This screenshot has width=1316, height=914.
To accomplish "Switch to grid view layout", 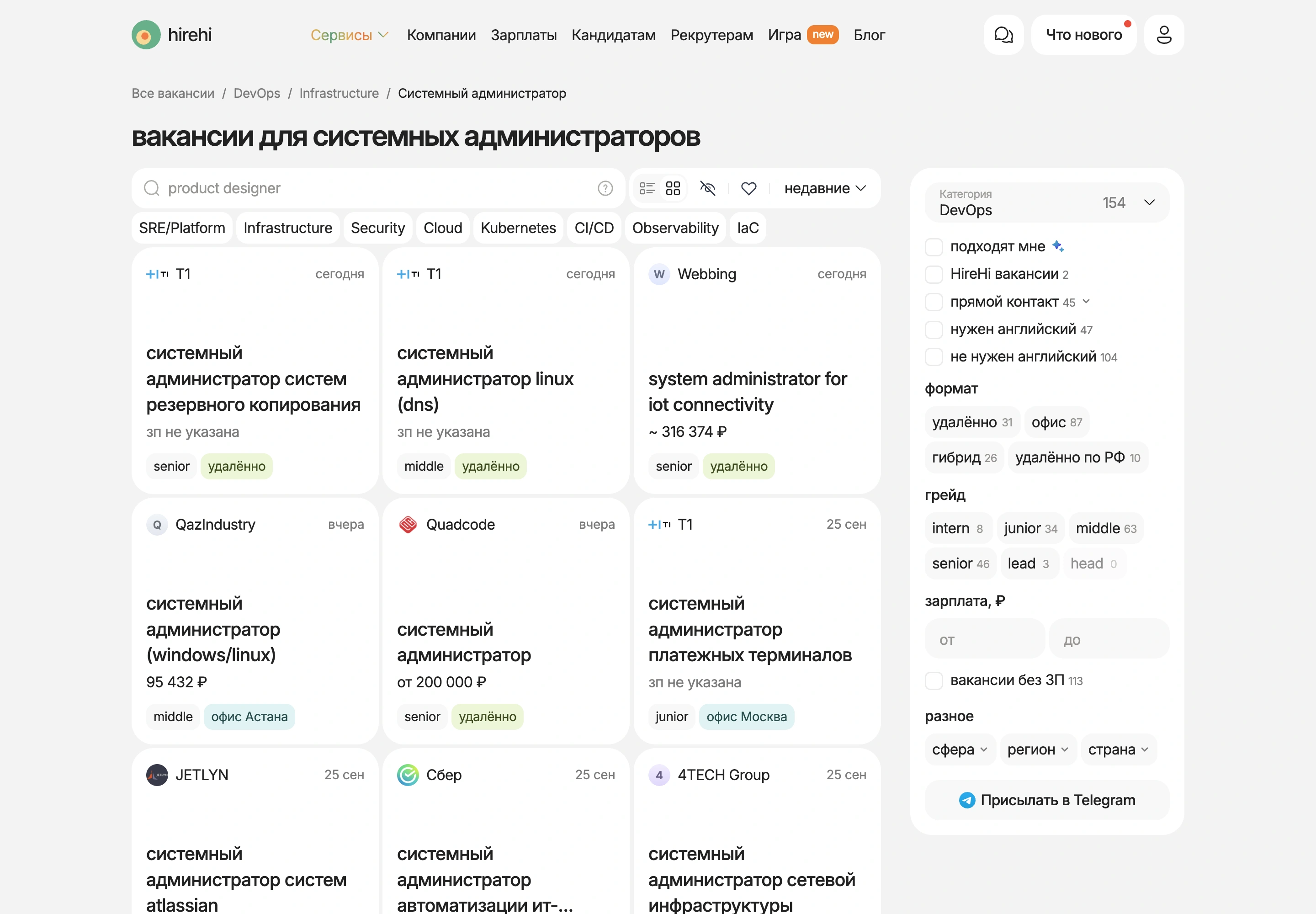I will point(673,188).
